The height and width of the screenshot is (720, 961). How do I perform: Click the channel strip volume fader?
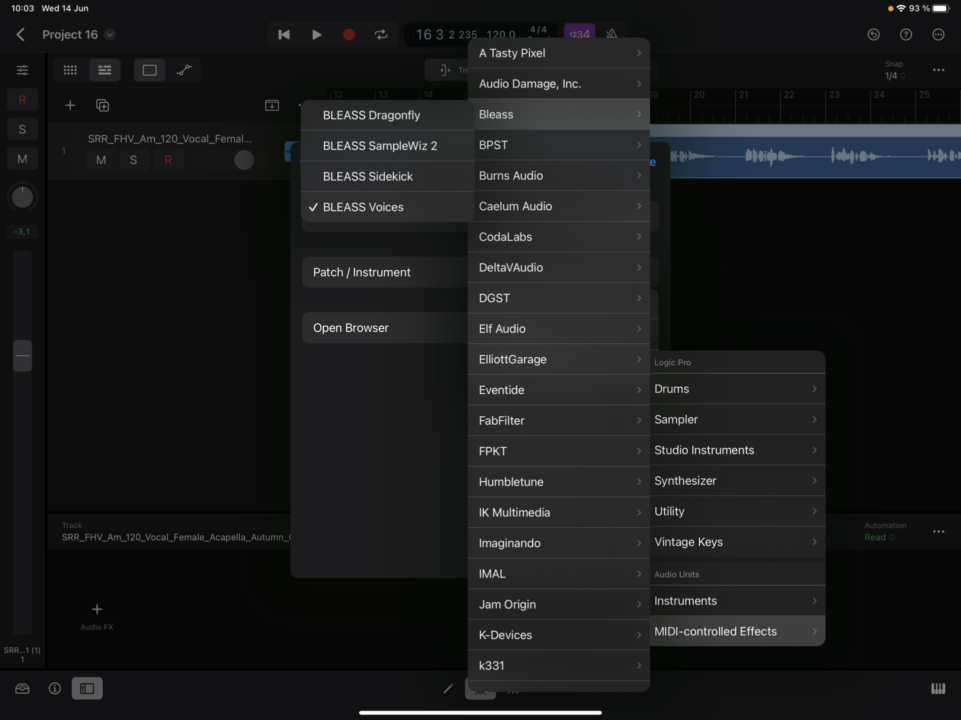pyautogui.click(x=22, y=355)
